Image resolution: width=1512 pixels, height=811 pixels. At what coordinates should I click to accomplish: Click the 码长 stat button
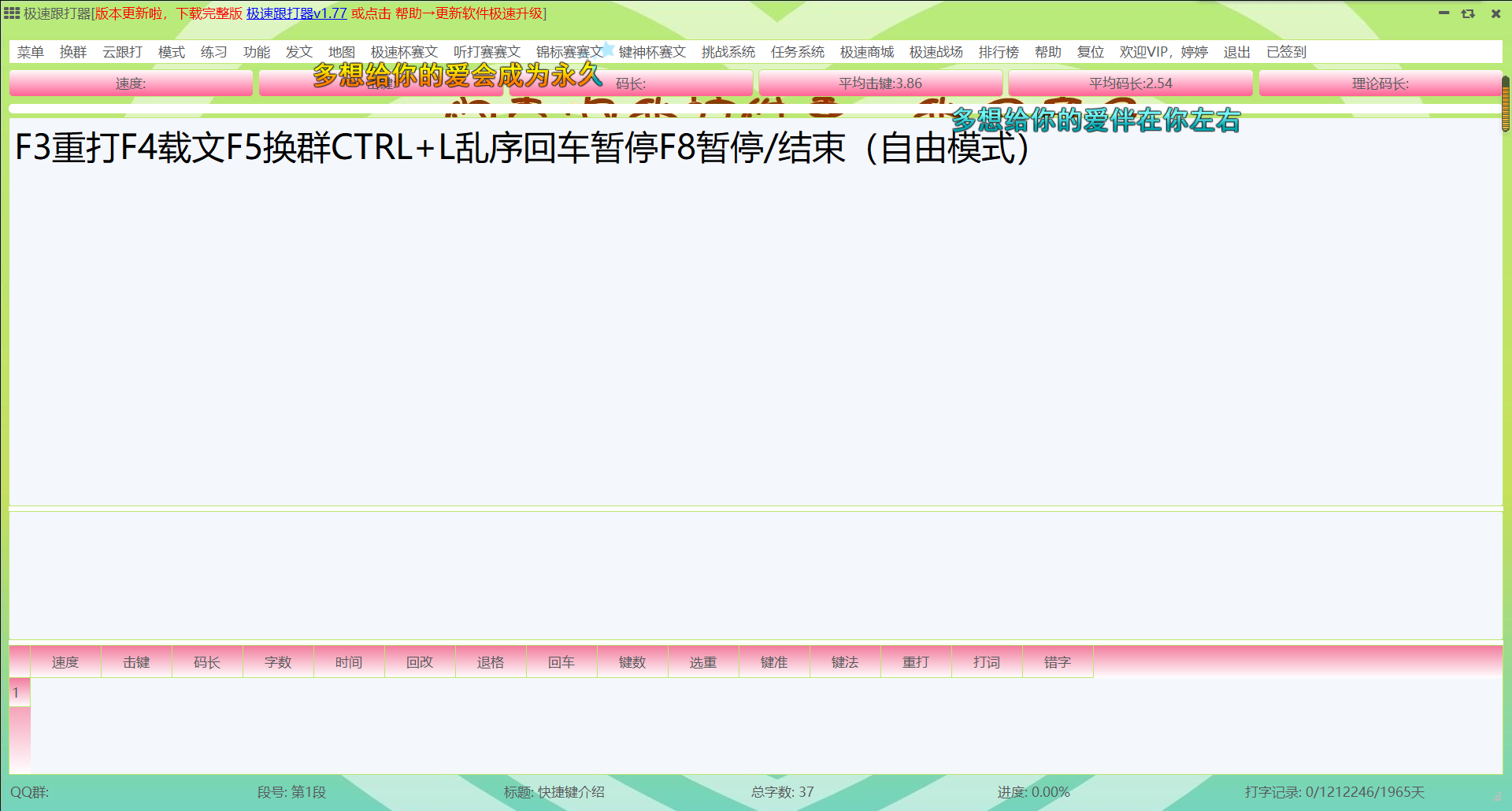[631, 83]
